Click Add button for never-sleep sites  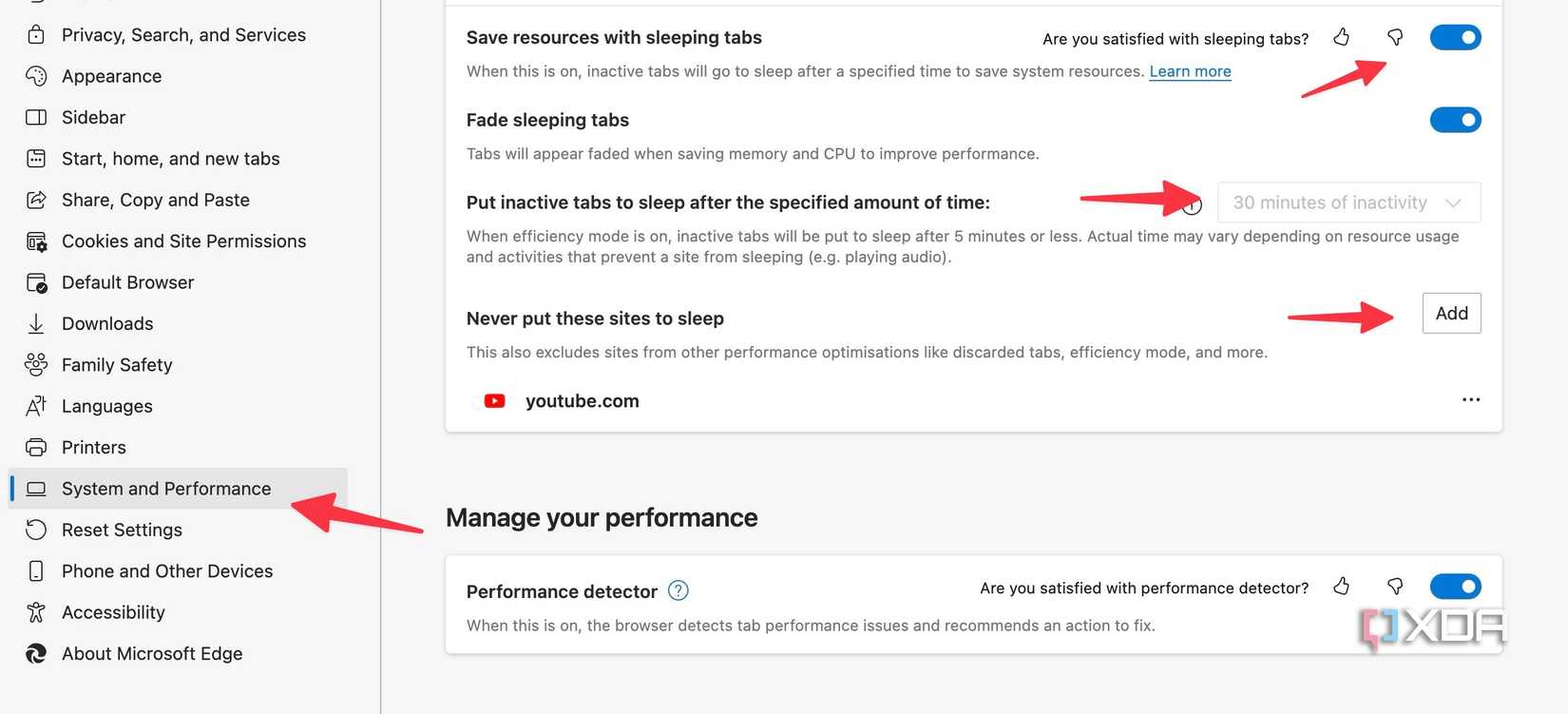tap(1451, 314)
